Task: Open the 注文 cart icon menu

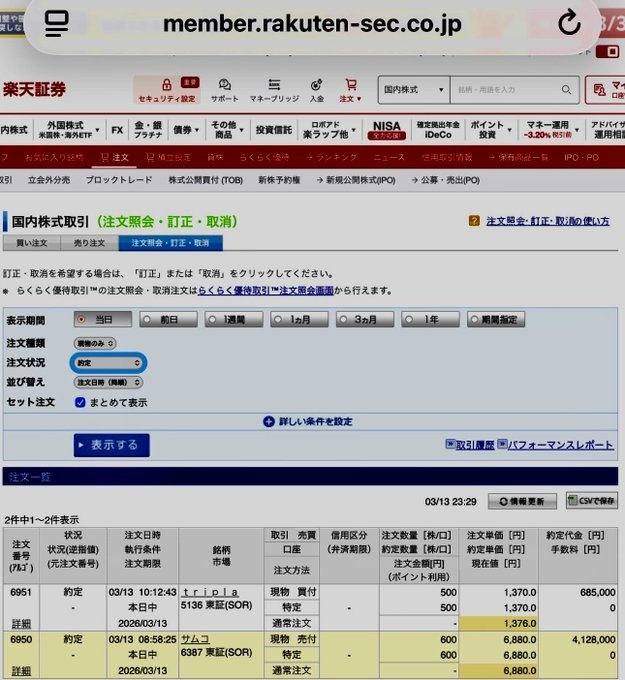Action: 350,90
